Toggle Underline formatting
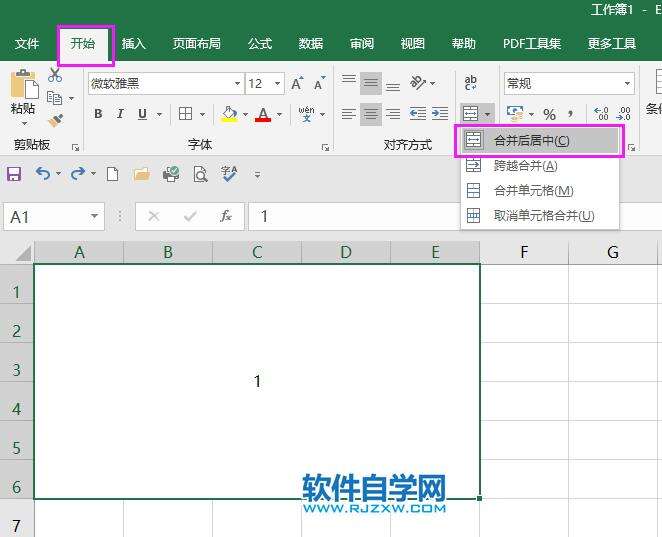The width and height of the screenshot is (662, 537). [142, 114]
